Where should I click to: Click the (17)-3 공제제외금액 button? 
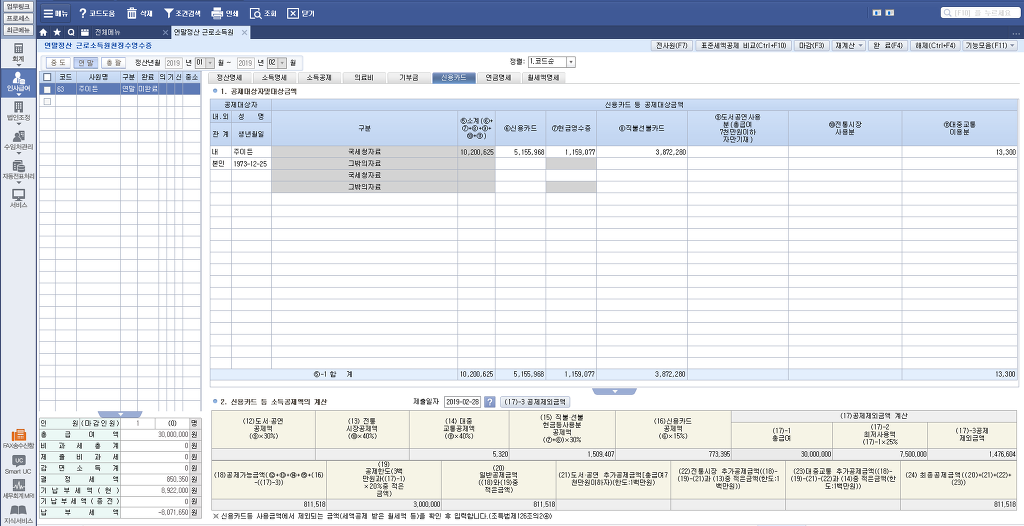click(536, 401)
